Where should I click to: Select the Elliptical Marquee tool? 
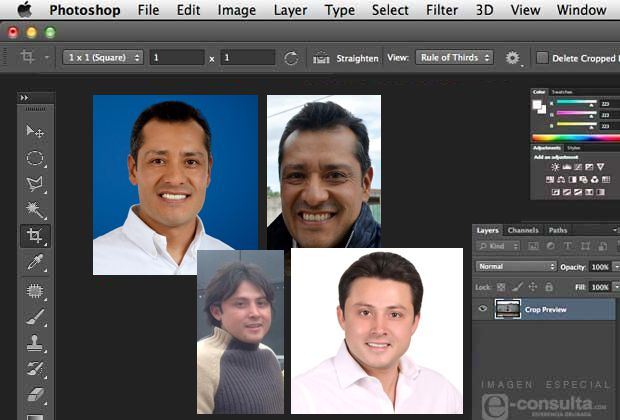click(35, 158)
